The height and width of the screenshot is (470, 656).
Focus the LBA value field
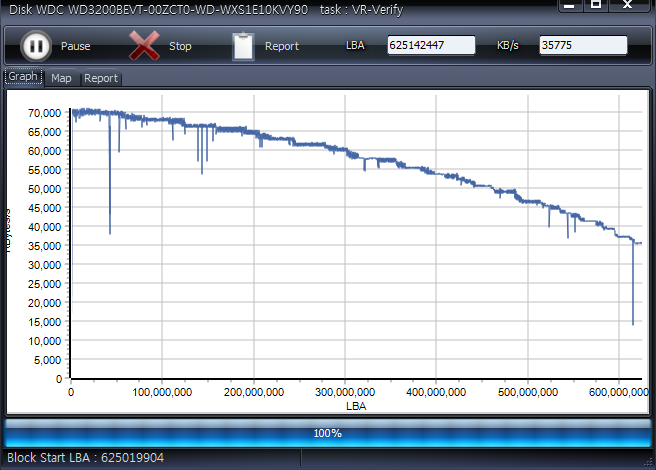(431, 45)
